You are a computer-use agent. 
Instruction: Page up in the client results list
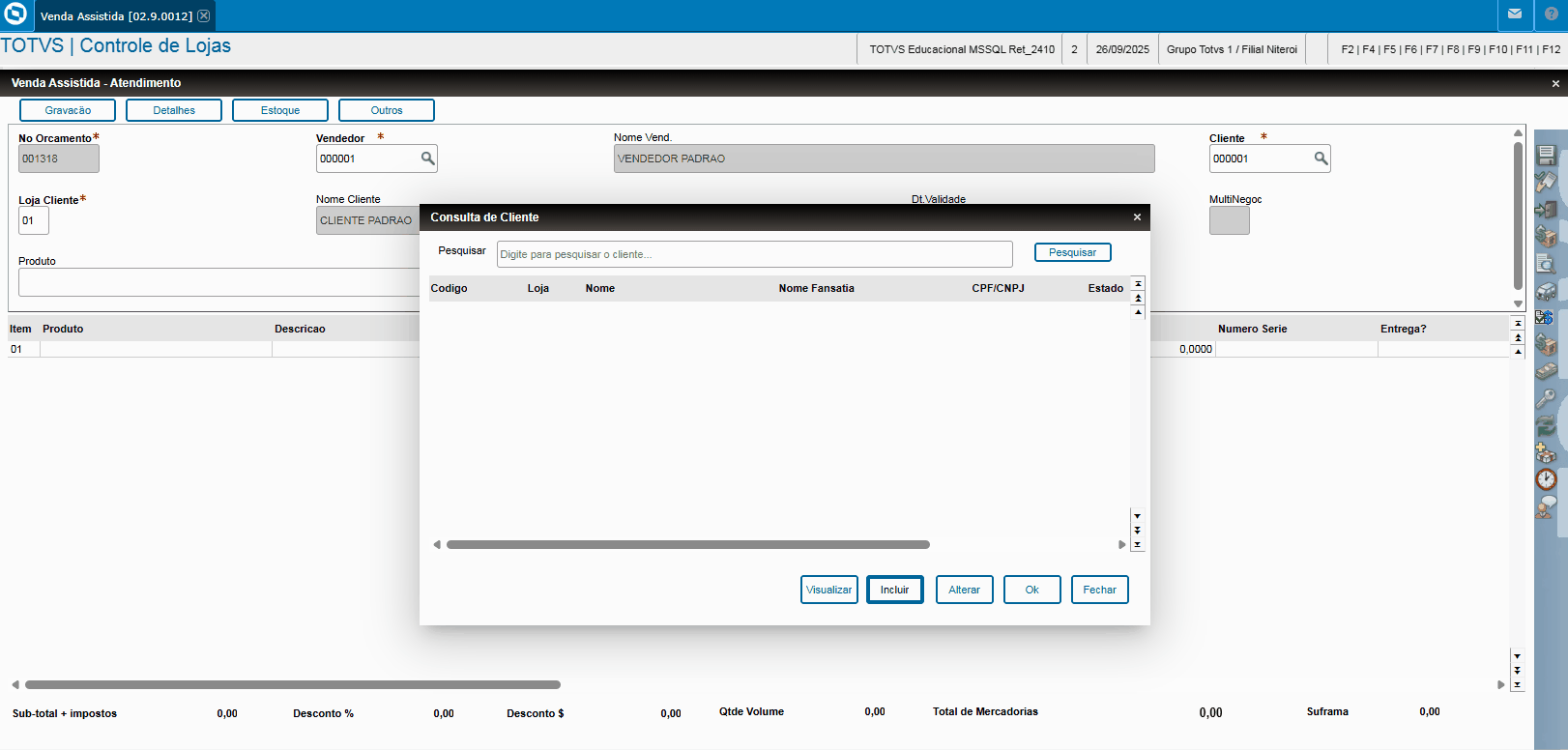1138,298
